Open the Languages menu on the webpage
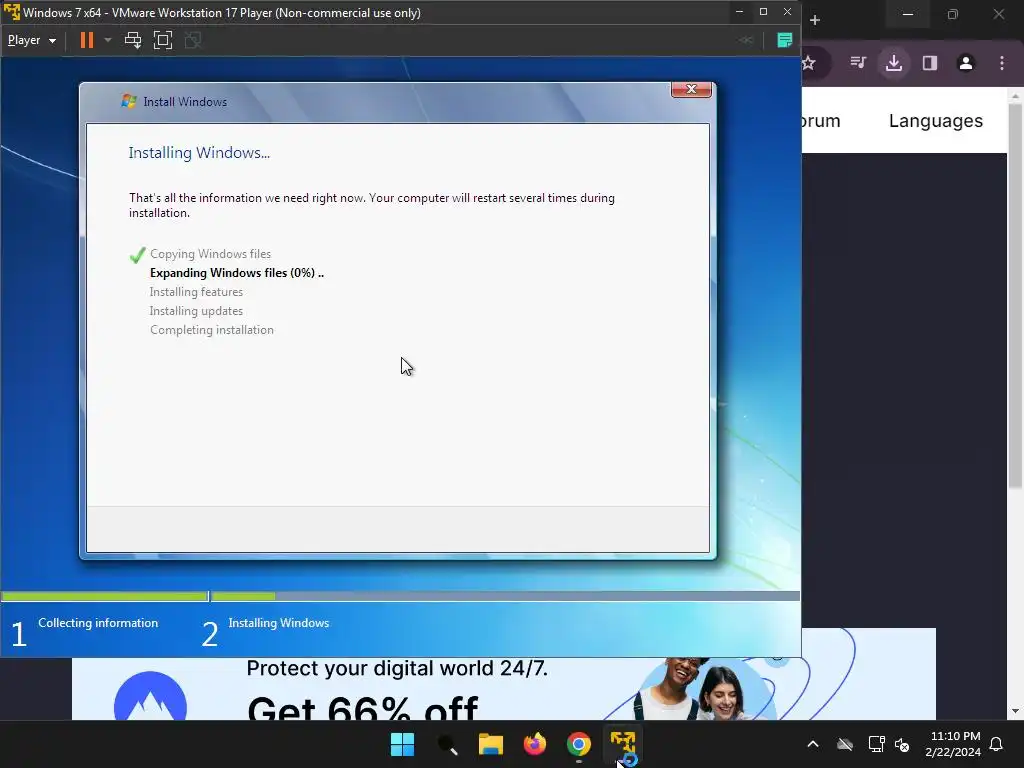Image resolution: width=1024 pixels, height=768 pixels. (x=935, y=121)
